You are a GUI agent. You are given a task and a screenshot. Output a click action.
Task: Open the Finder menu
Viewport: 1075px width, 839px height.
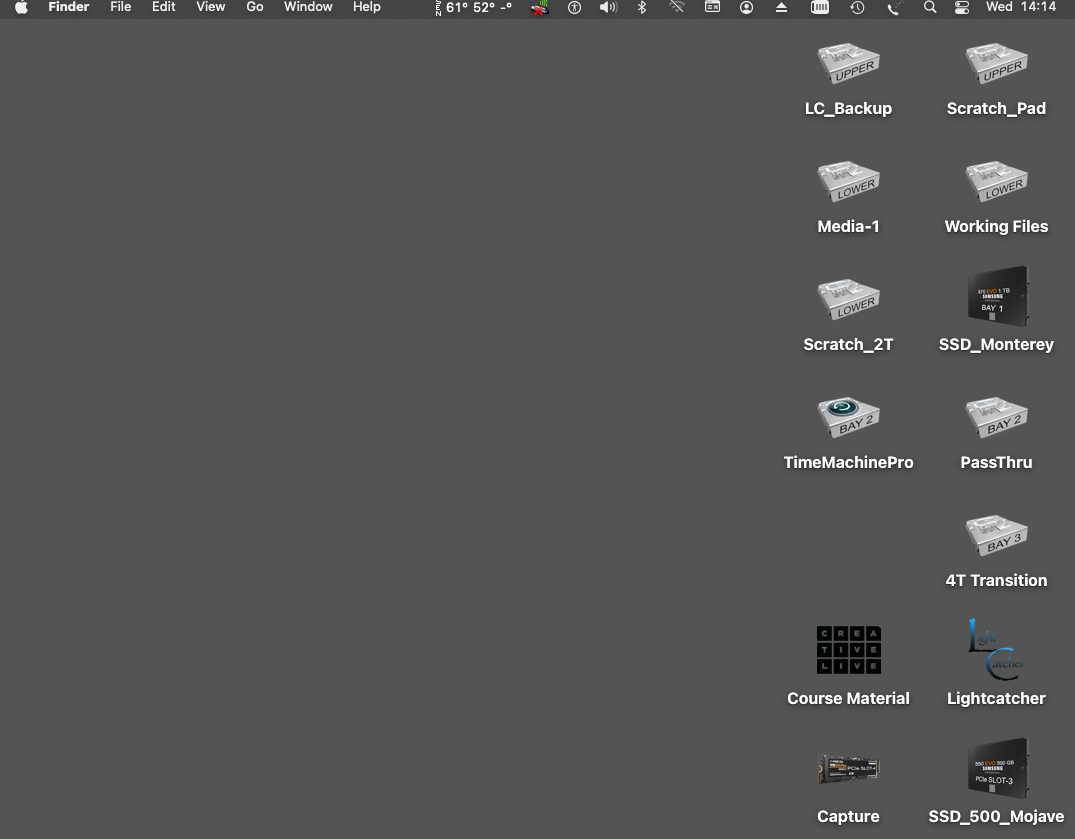click(x=69, y=7)
